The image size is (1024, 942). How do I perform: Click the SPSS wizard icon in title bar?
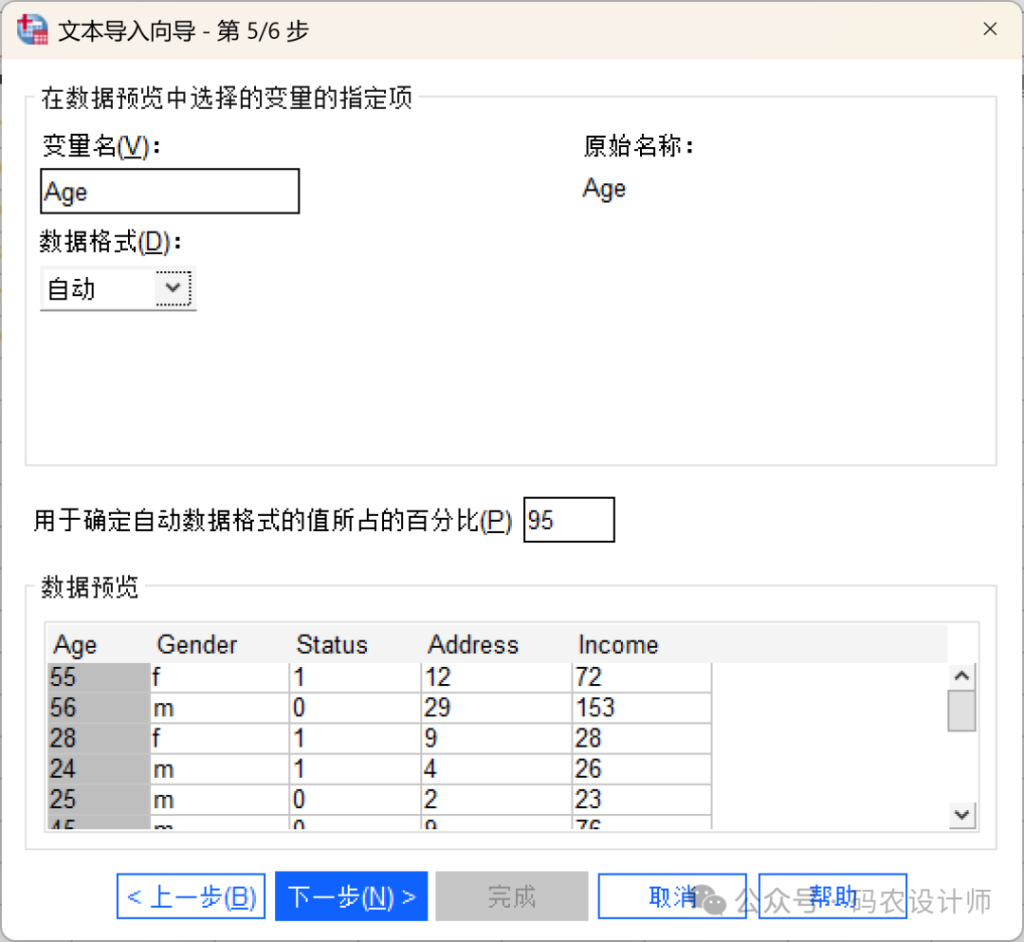[x=33, y=30]
